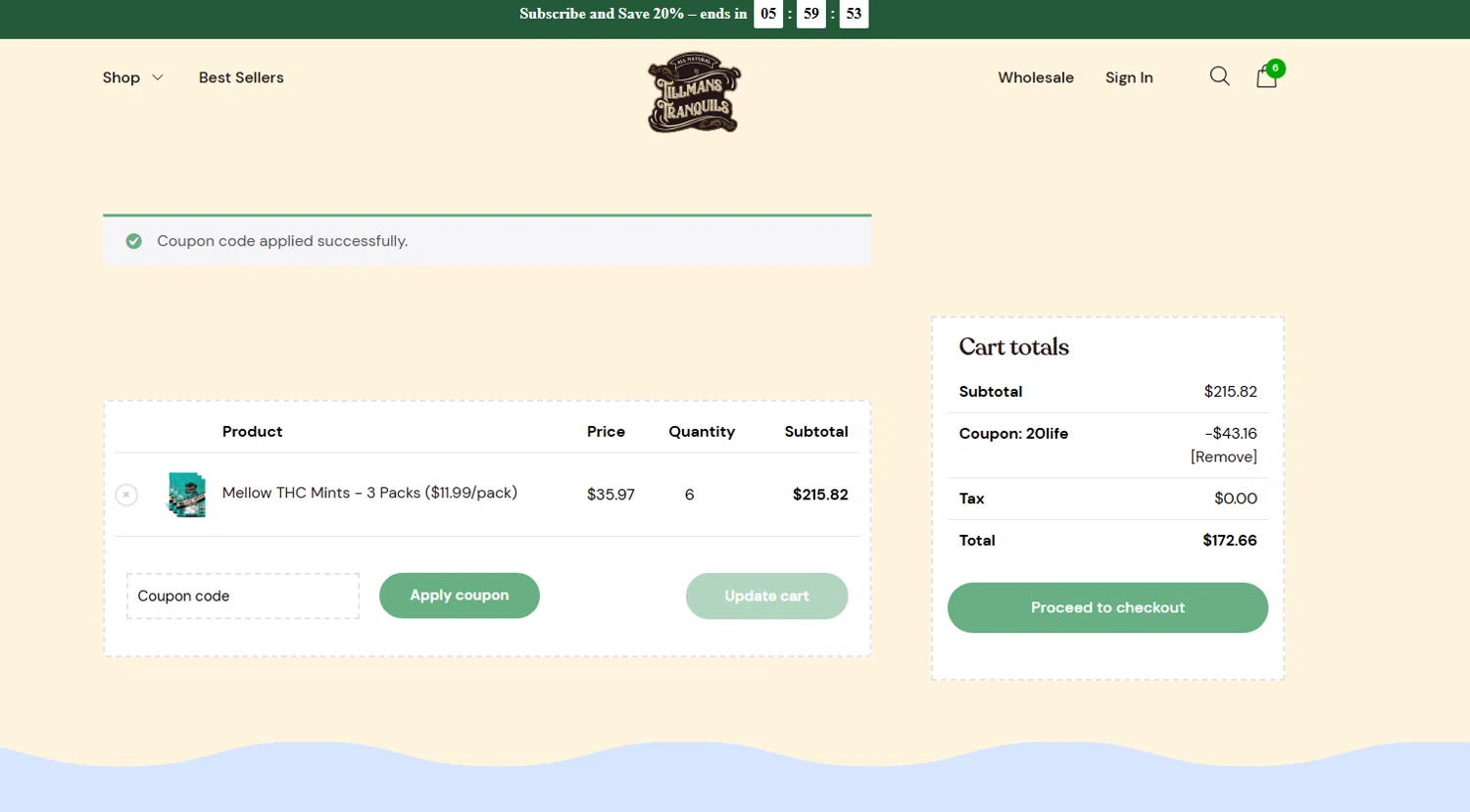This screenshot has height=812, width=1470.
Task: Click Subscribe and Save 20% banner text
Action: [x=633, y=14]
